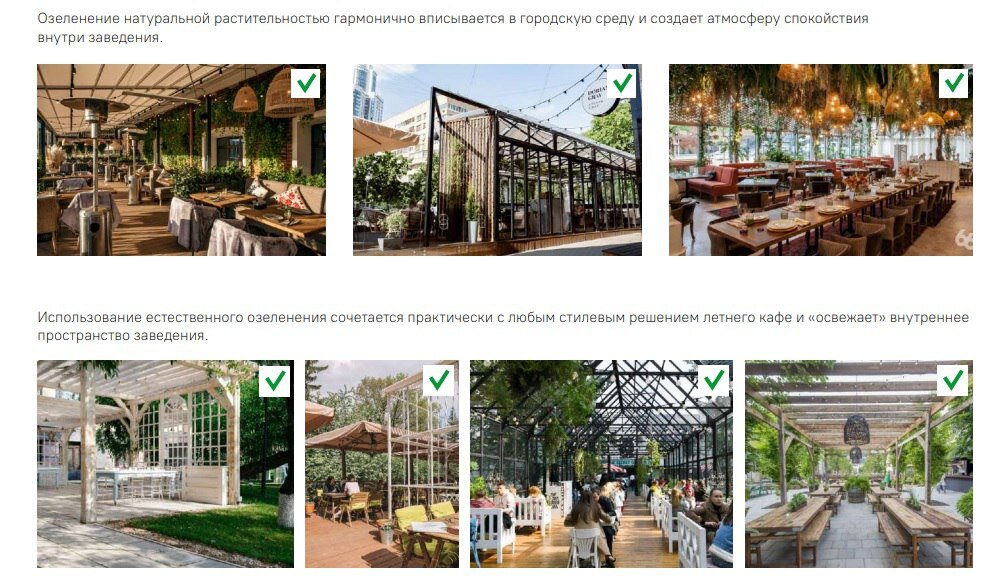Screen dimensions: 998x587
Task: Click the checkmark on the white pergola photo
Action: click(x=274, y=381)
